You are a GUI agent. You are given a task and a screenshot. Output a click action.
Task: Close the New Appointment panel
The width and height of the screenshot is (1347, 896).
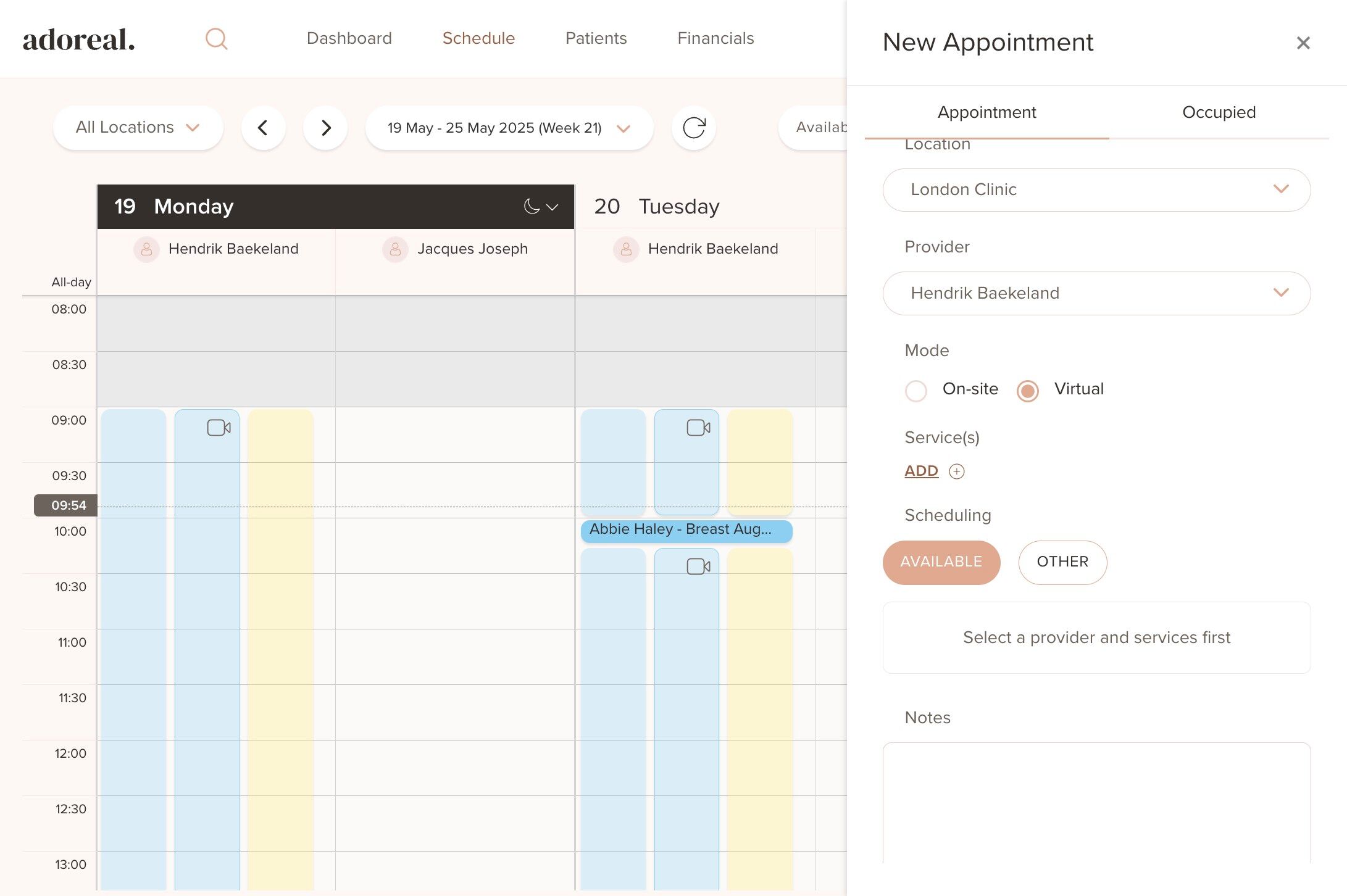pos(1303,43)
